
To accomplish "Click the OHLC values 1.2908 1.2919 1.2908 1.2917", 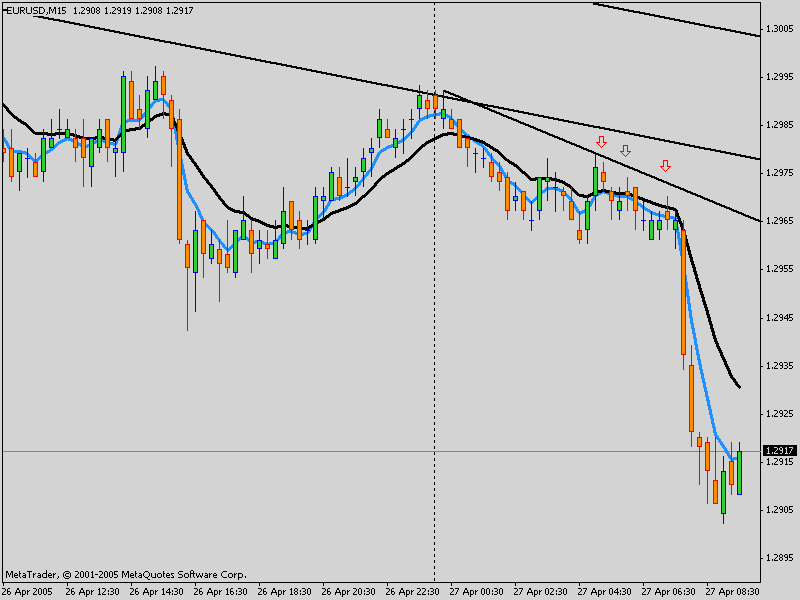I will click(x=133, y=10).
